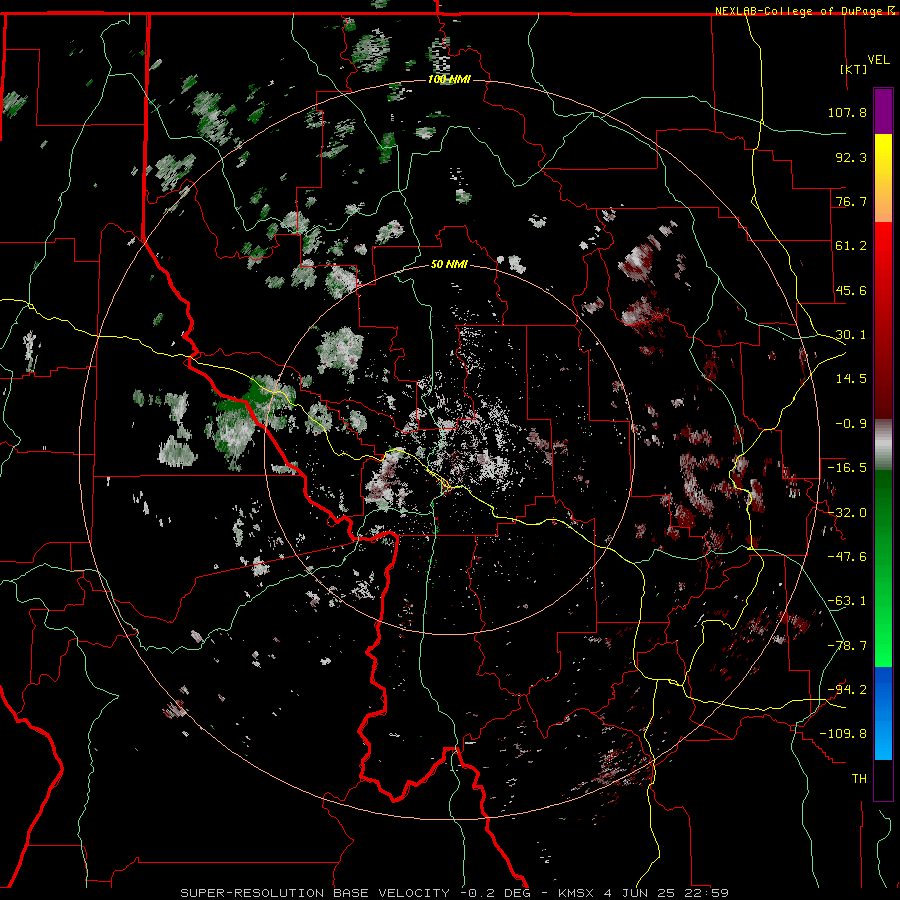The image size is (900, 900).
Task: Click the -47.6 velocity scale value
Action: [847, 557]
